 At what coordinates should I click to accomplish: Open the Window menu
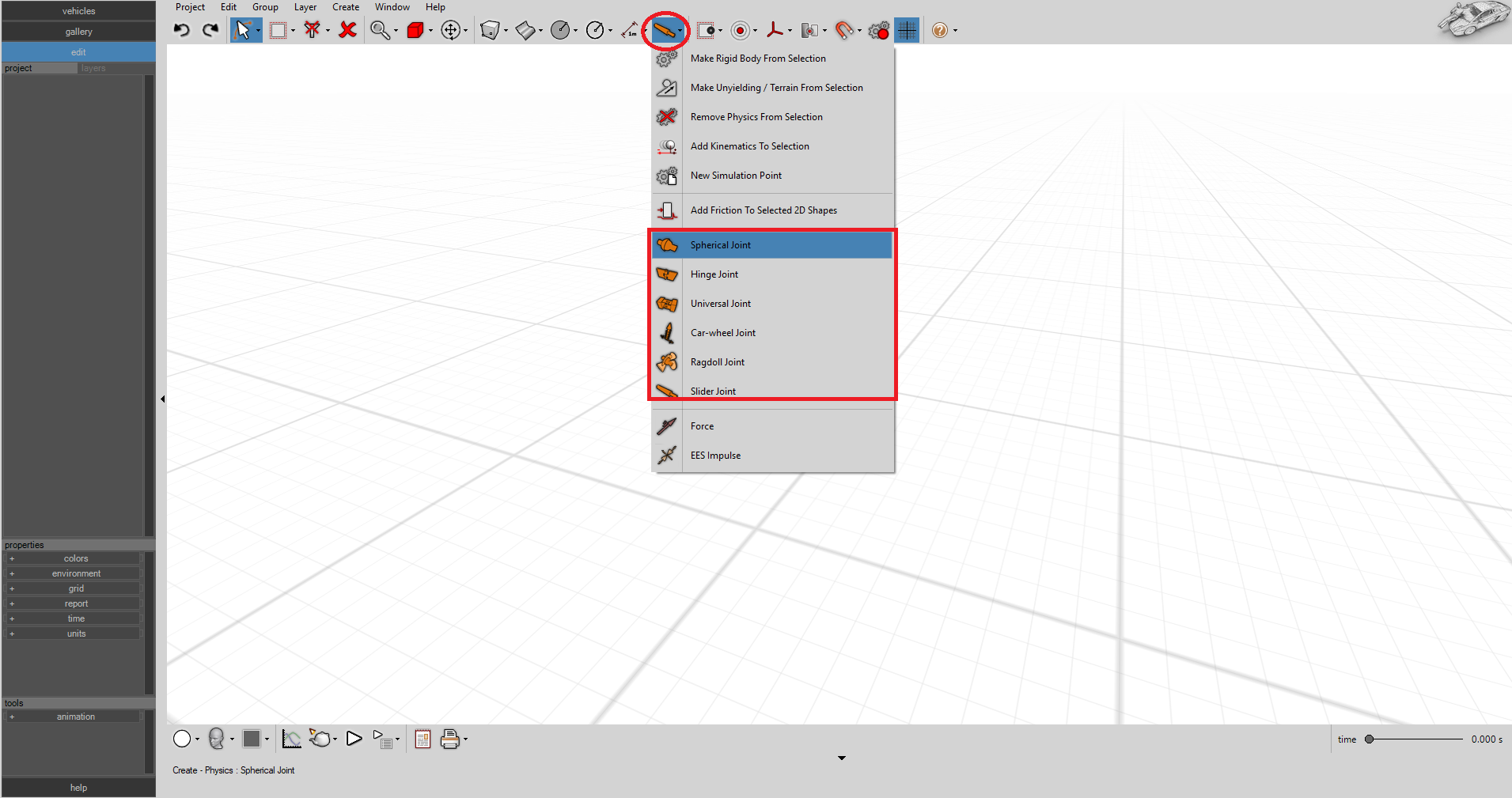click(392, 7)
